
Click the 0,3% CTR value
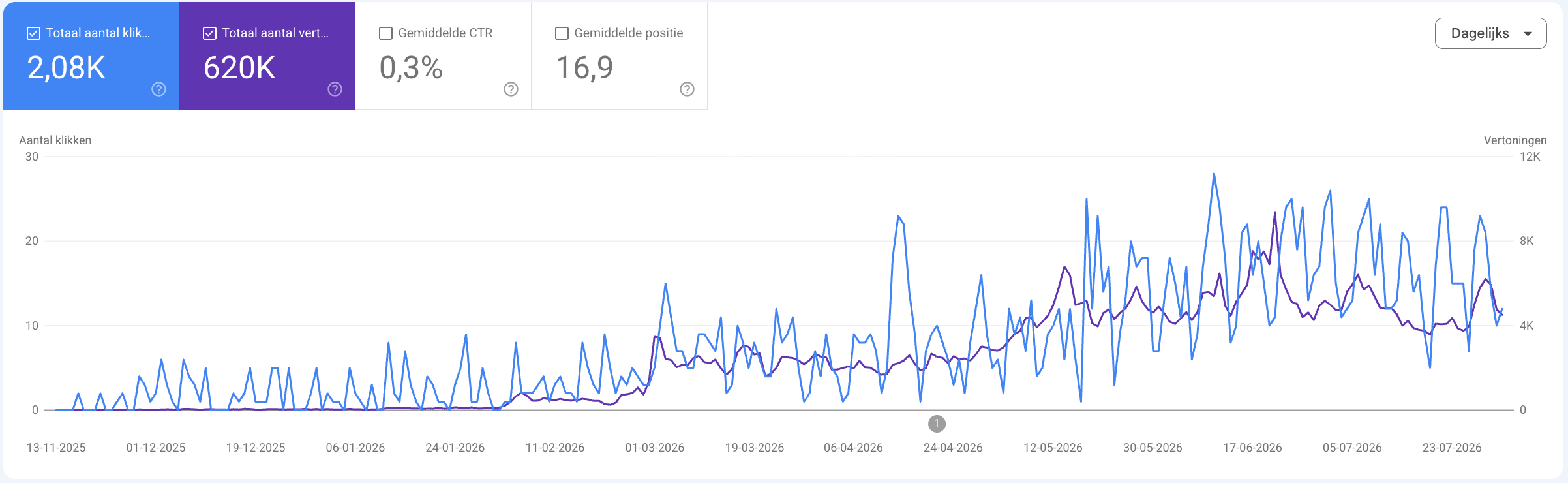point(411,68)
